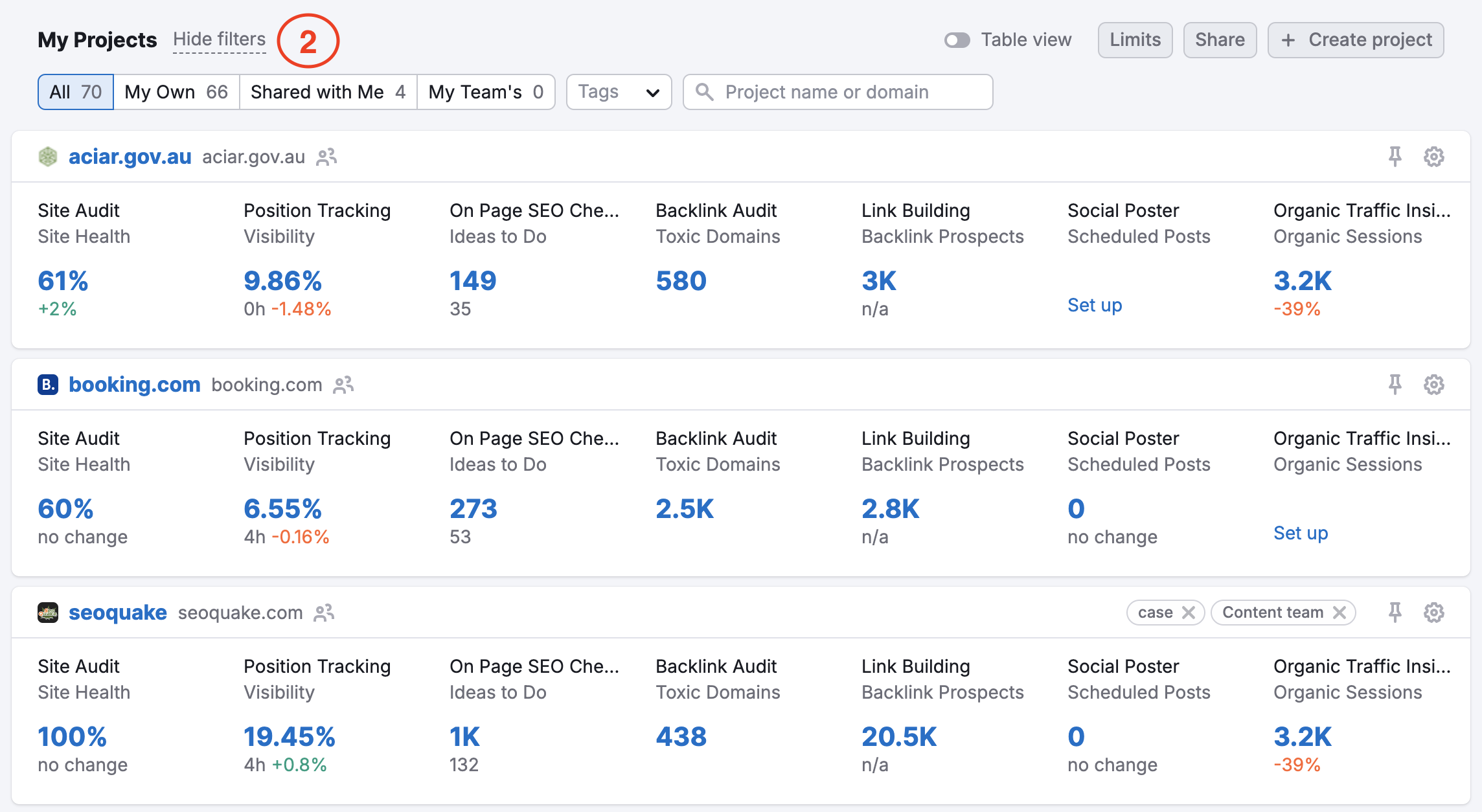Open booking.com Backlink Prospects 2.8K

pyautogui.click(x=891, y=509)
